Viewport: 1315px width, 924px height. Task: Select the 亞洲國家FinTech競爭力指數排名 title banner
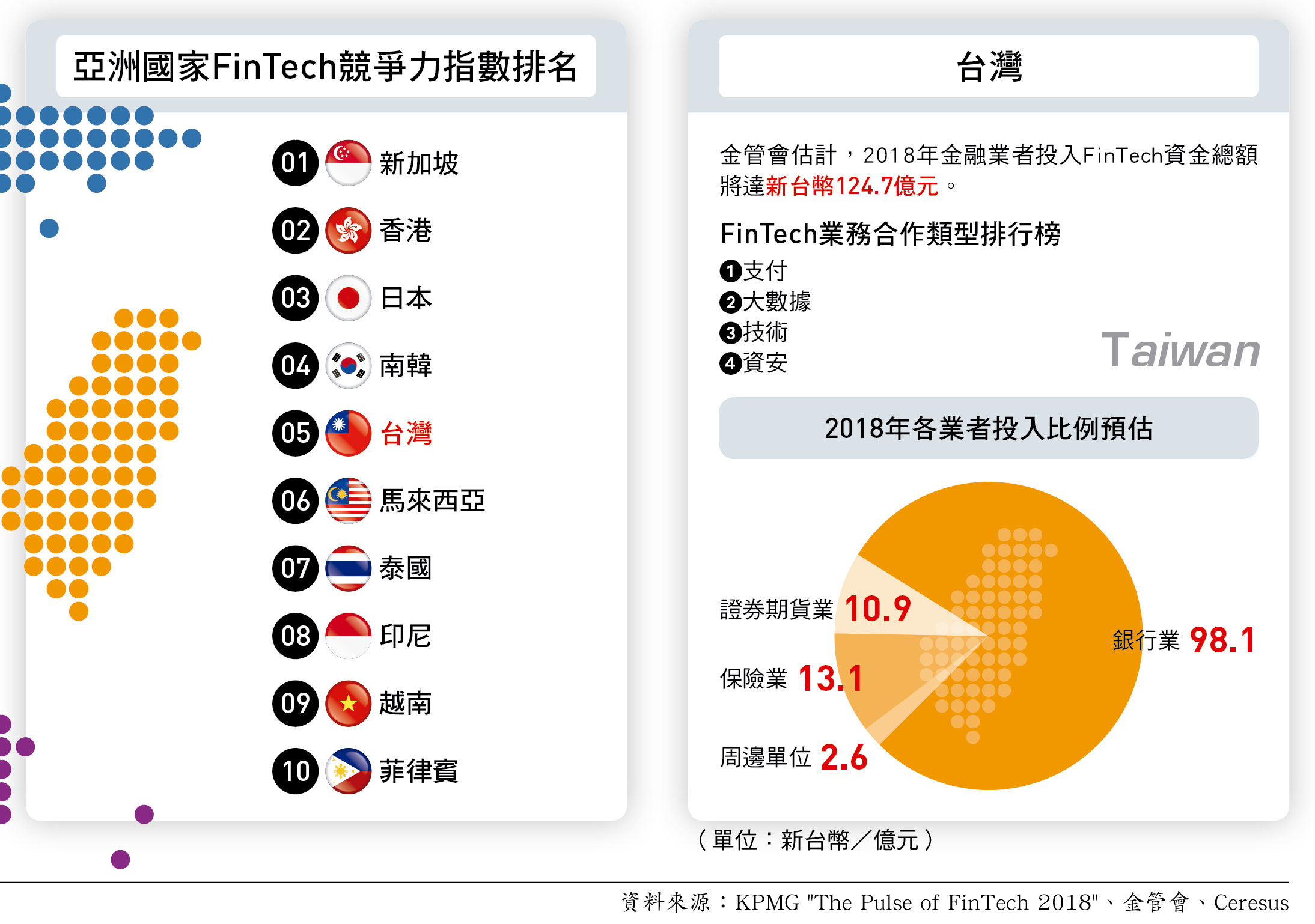point(326,66)
